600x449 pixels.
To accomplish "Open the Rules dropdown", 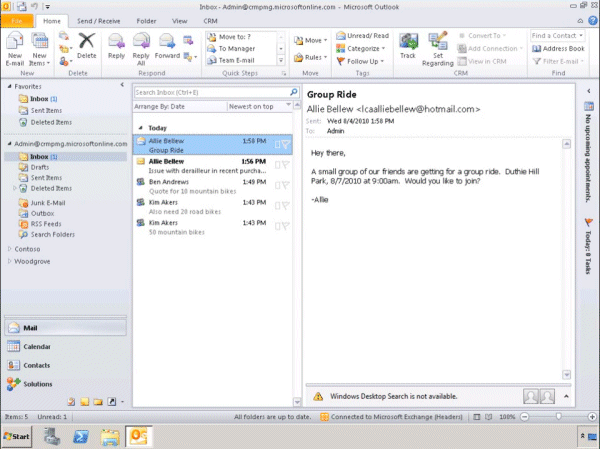I will (310, 57).
